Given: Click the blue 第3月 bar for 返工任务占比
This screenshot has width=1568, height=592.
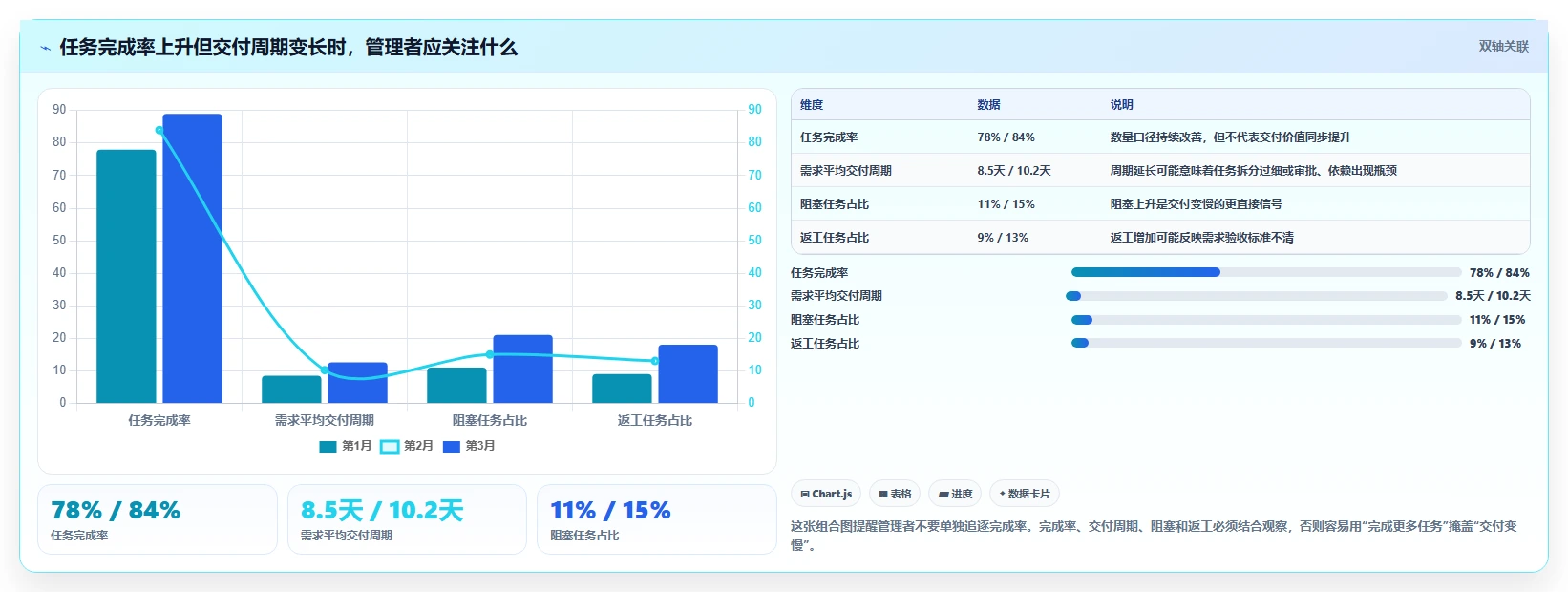Looking at the screenshot, I should [x=688, y=374].
